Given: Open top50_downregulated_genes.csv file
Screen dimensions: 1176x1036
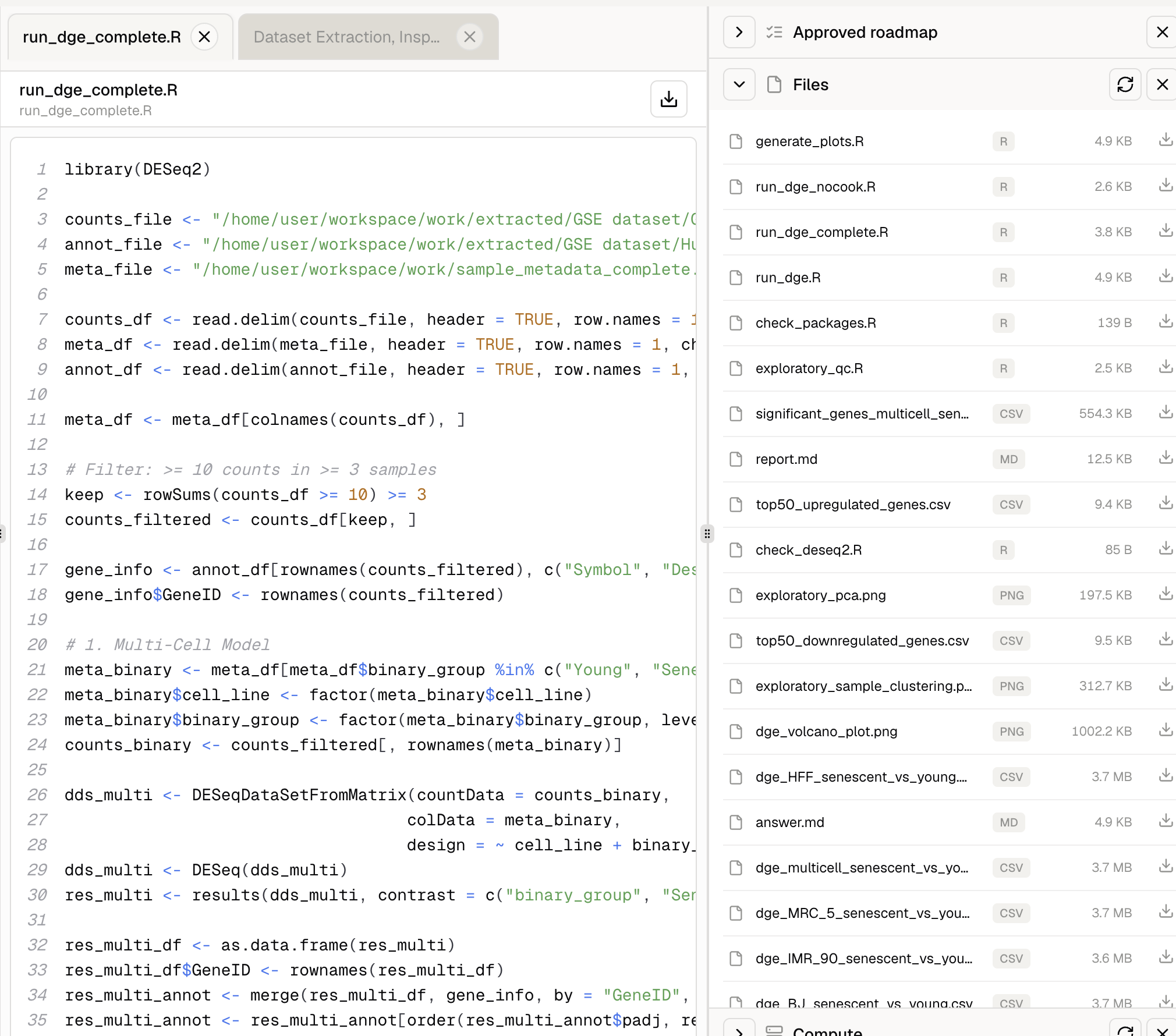Looking at the screenshot, I should tap(862, 641).
